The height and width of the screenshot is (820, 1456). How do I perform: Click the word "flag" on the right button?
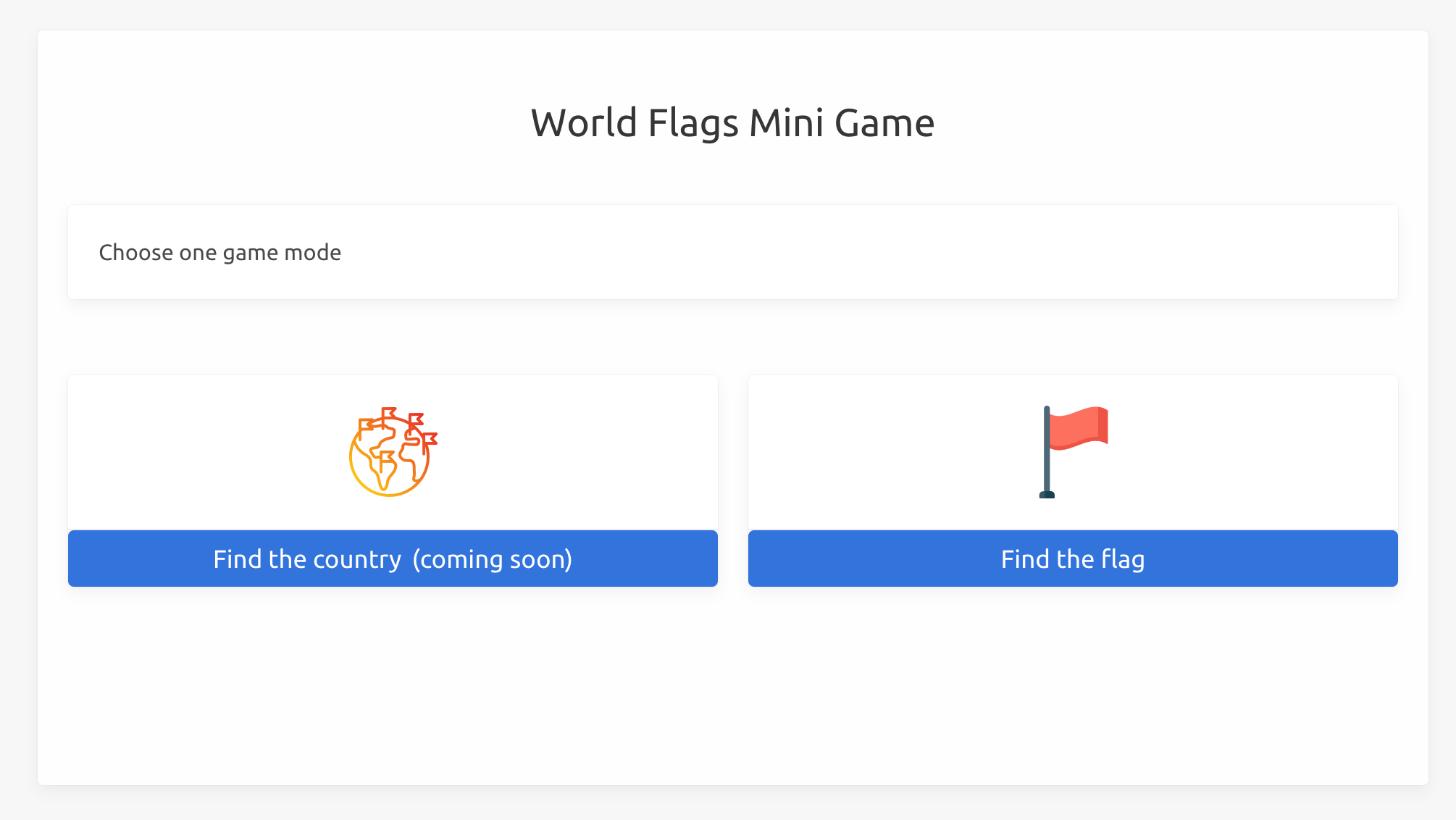point(1123,559)
